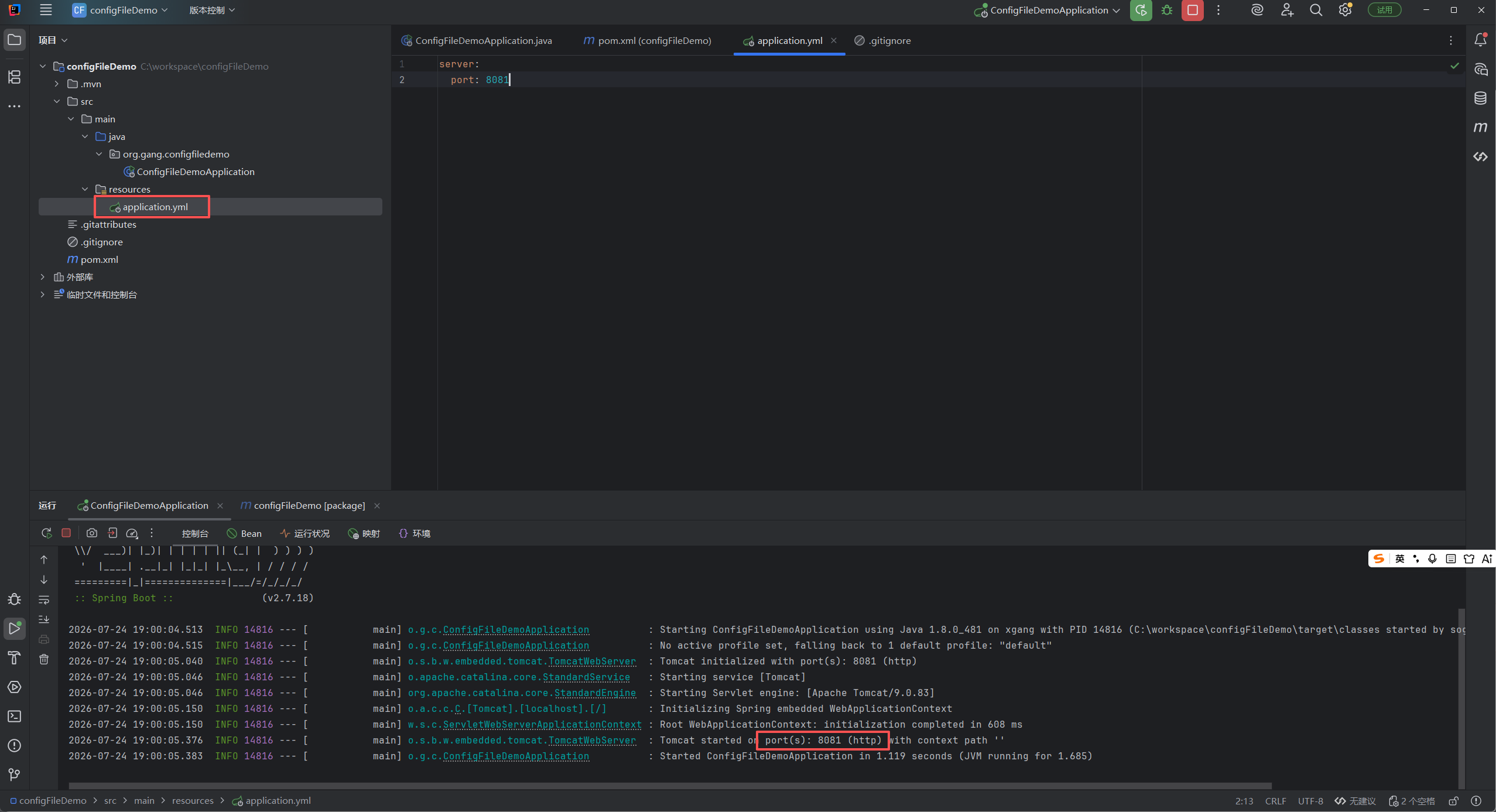This screenshot has width=1496, height=812.
Task: Take thread dump camera icon
Action: pyautogui.click(x=92, y=533)
